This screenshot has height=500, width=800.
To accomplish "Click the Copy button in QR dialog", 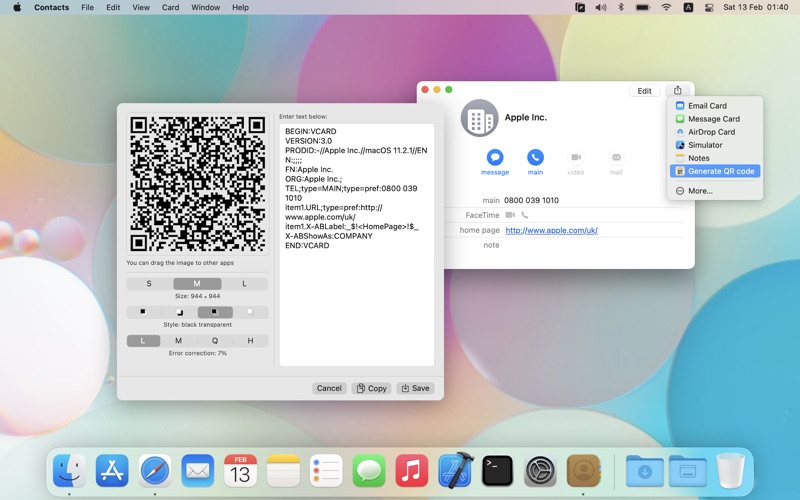I will (x=371, y=388).
